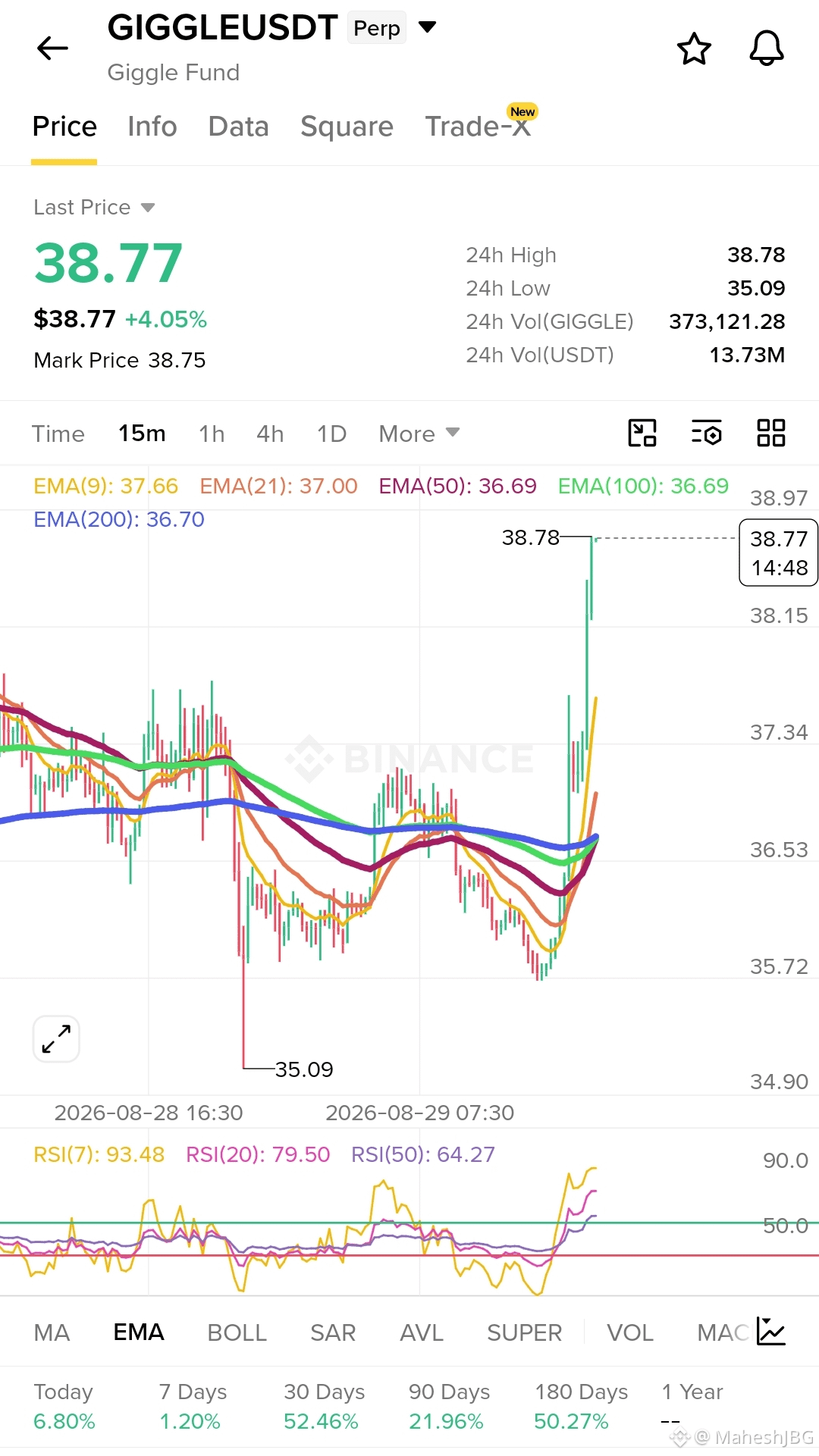Tap the Mark Price 38.75 value

[x=120, y=360]
